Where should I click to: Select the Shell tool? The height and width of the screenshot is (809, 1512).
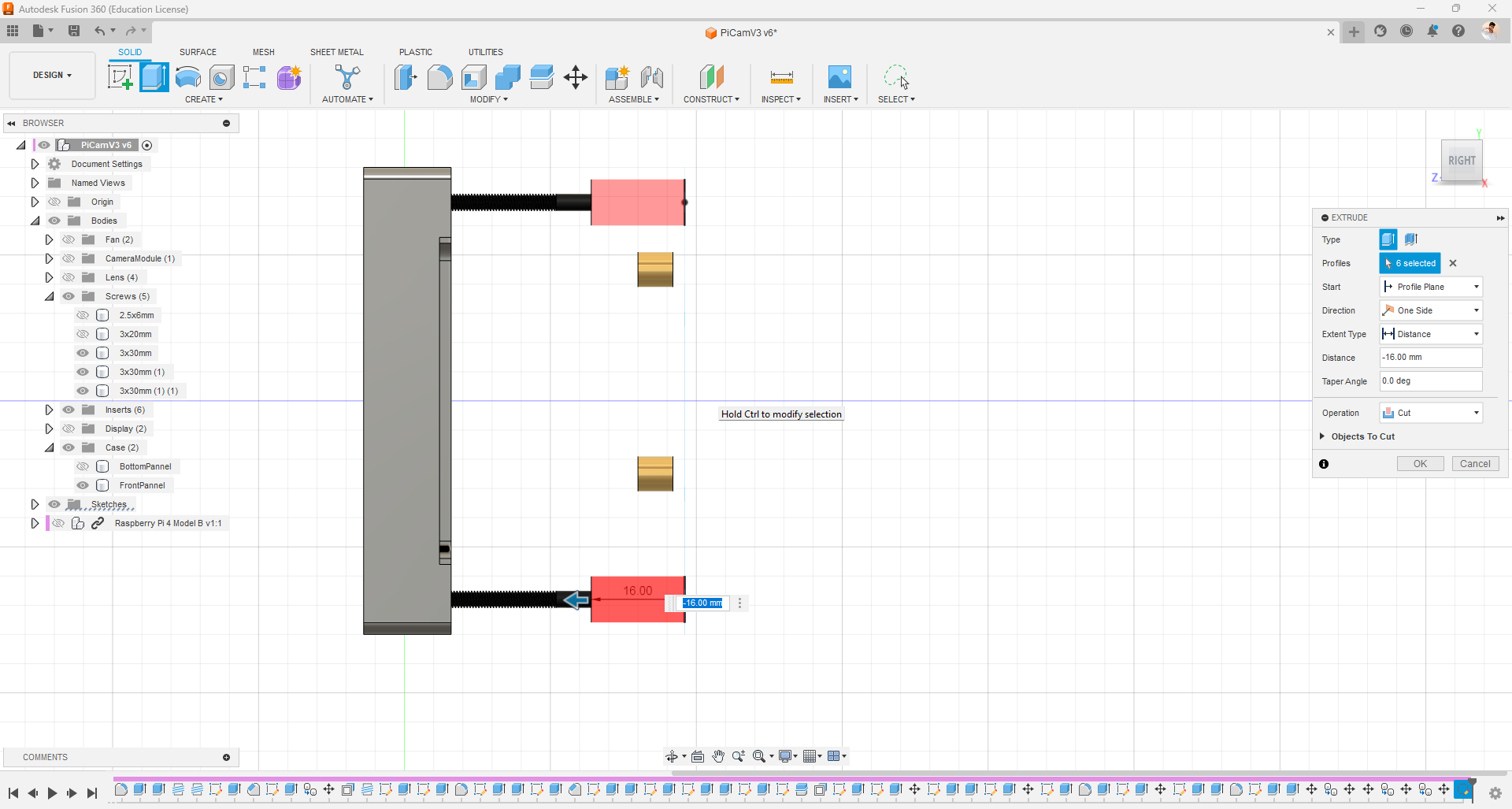474,77
